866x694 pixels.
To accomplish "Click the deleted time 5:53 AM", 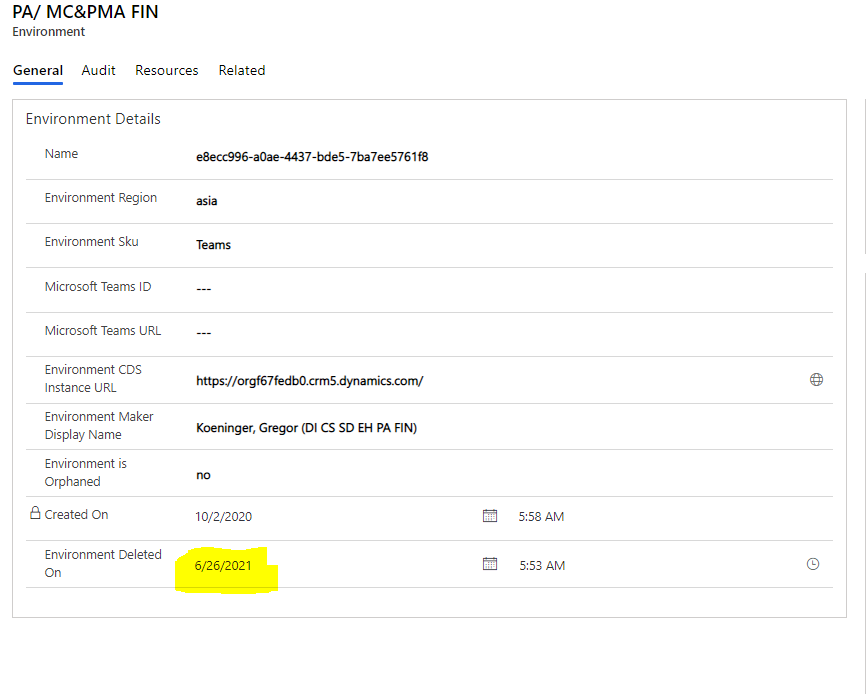I will [x=542, y=566].
